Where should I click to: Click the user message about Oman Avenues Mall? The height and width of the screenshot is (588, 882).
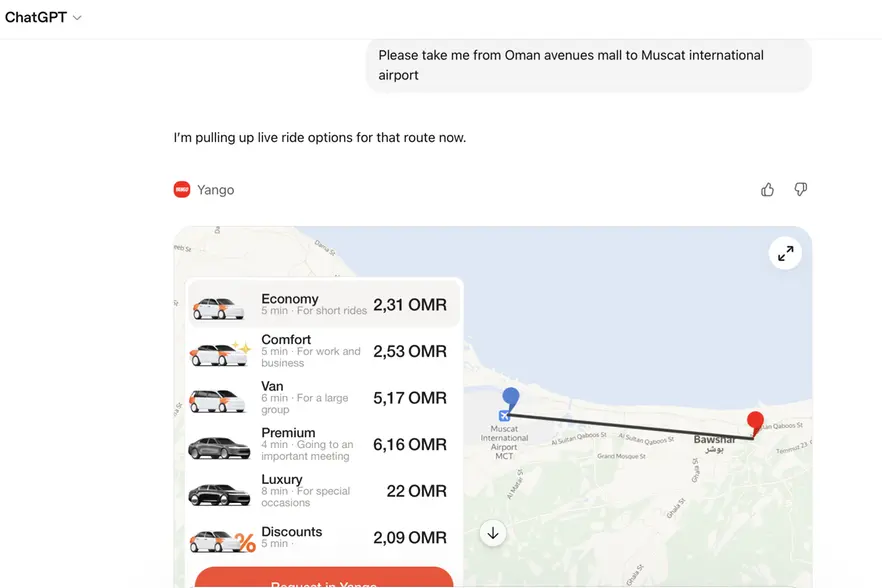[x=588, y=65]
